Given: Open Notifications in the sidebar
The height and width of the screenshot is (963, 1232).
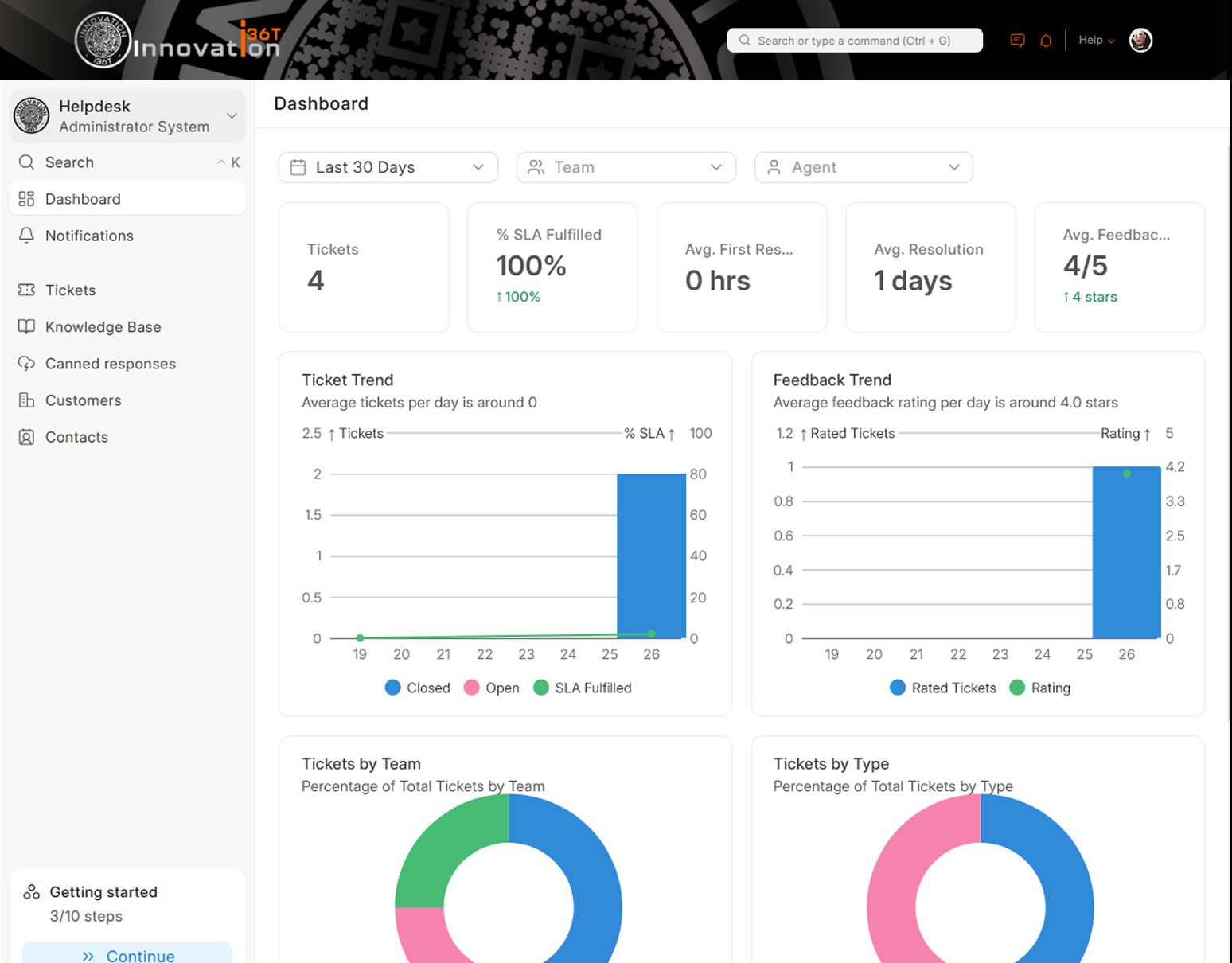Looking at the screenshot, I should pos(89,236).
